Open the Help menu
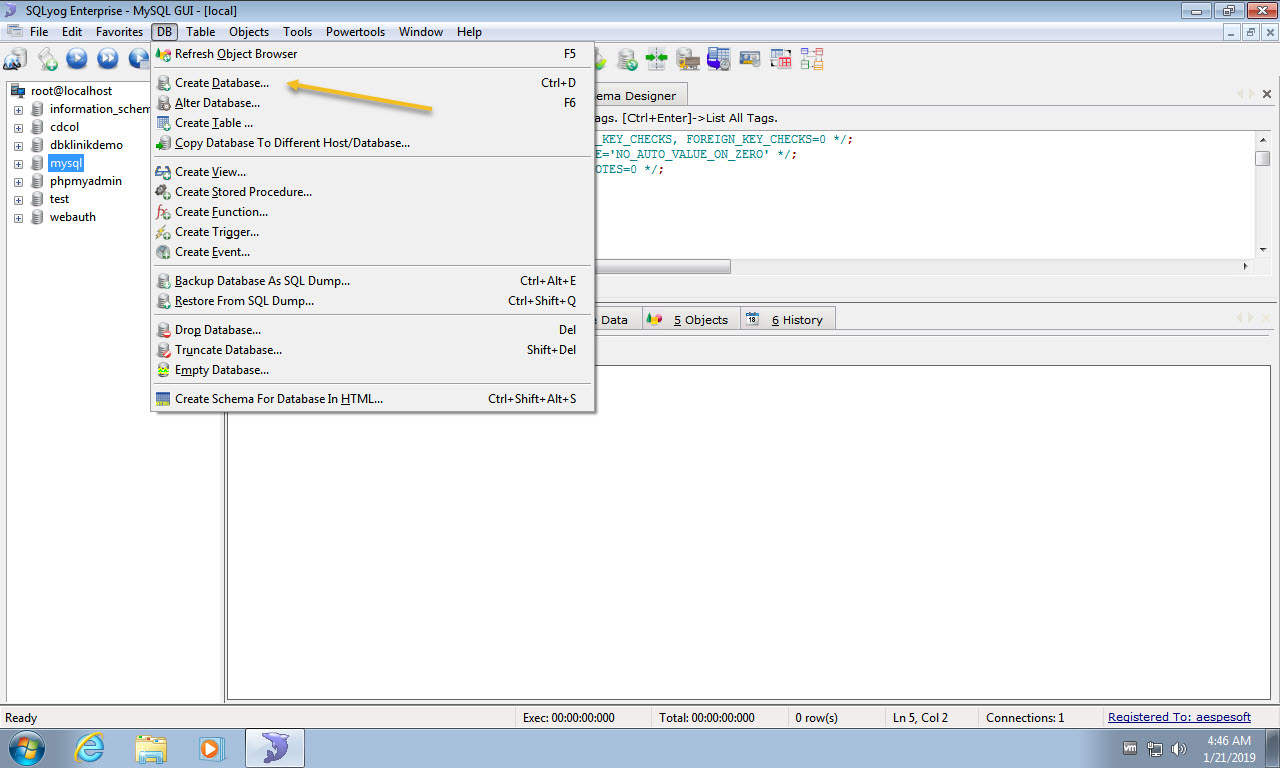The height and width of the screenshot is (768, 1280). [x=469, y=32]
